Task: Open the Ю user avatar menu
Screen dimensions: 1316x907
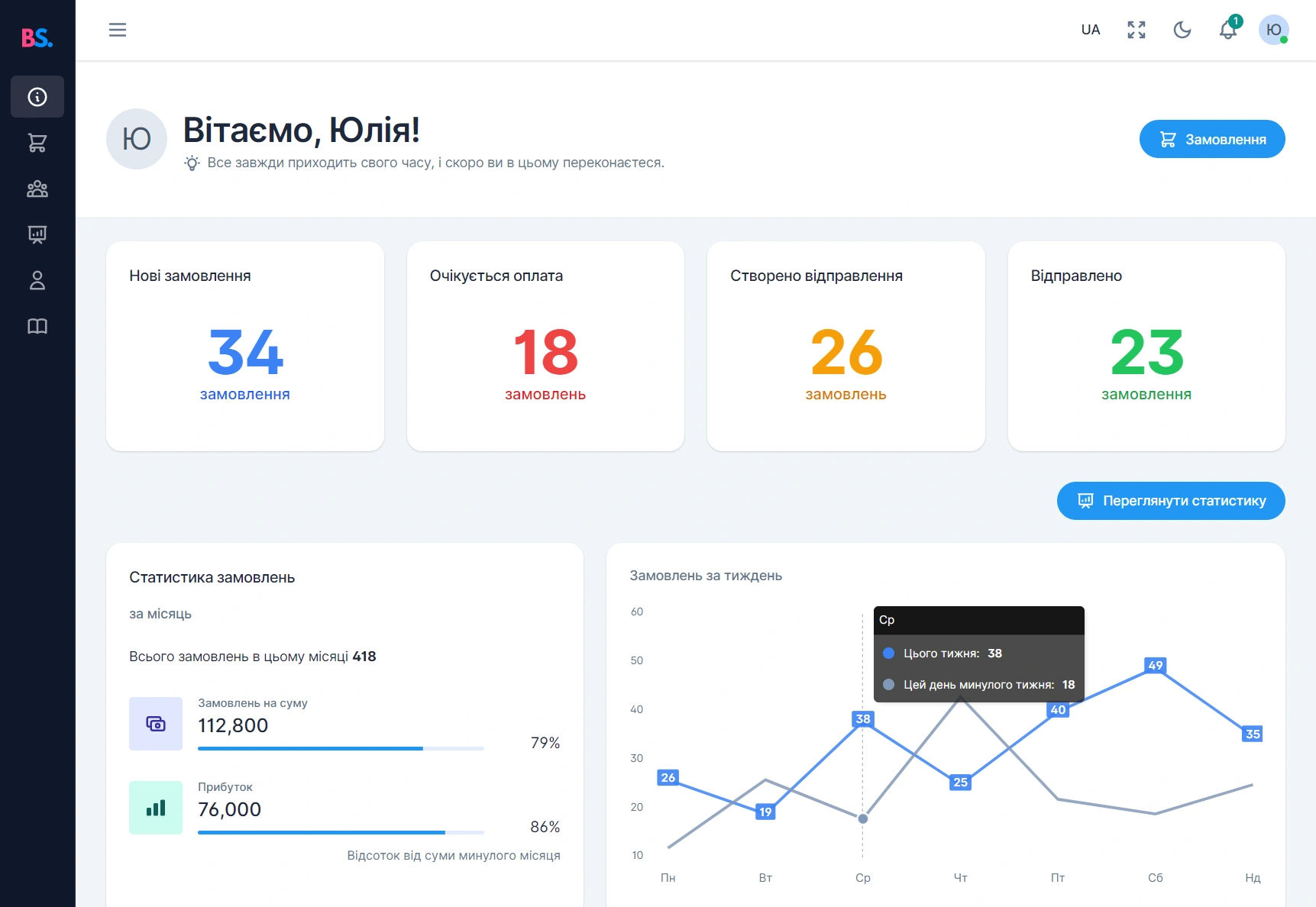Action: pos(1274,30)
